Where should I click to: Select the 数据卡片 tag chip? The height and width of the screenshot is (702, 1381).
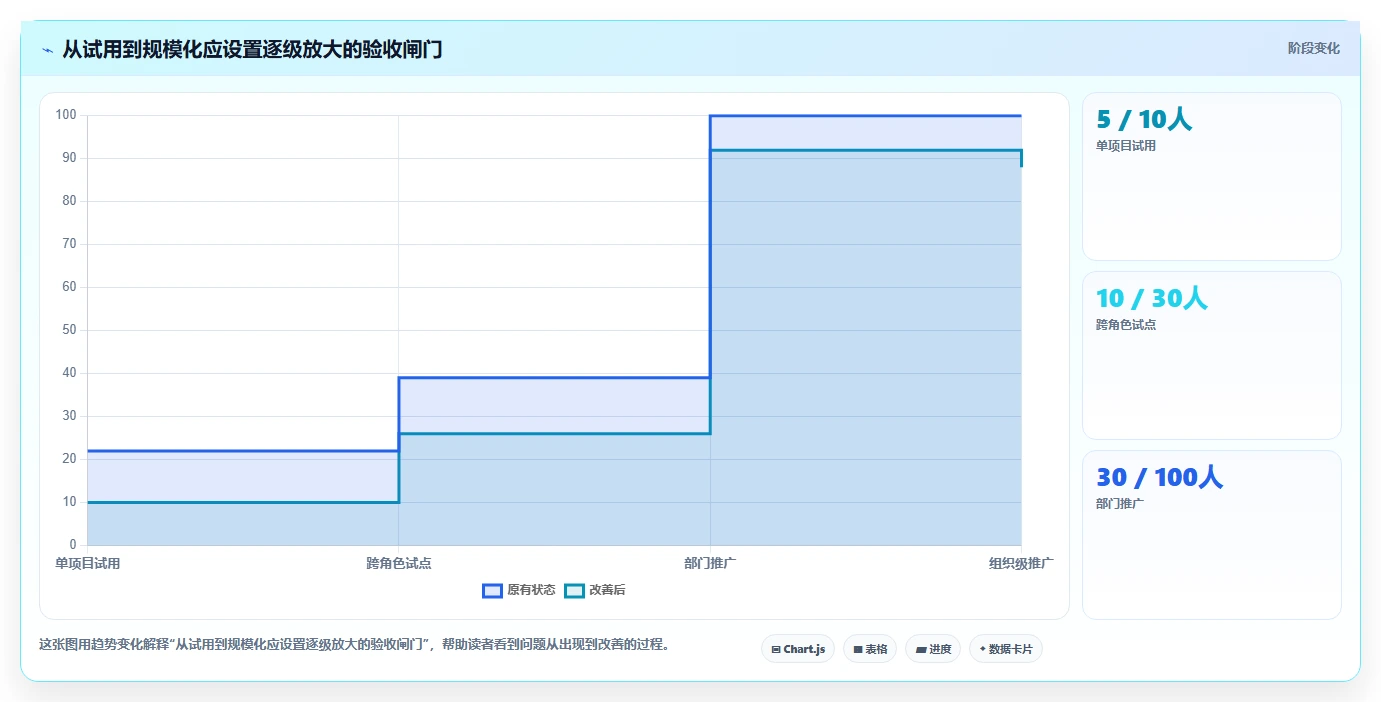[1006, 649]
